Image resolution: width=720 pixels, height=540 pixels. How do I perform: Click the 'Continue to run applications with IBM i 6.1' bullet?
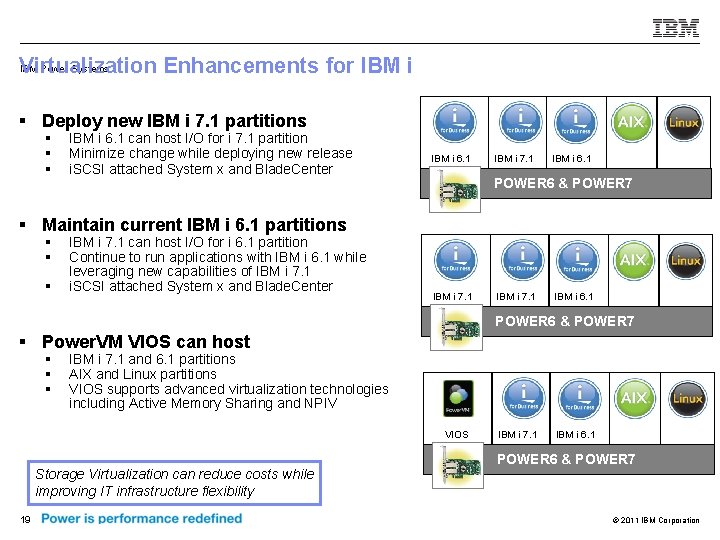tap(218, 264)
